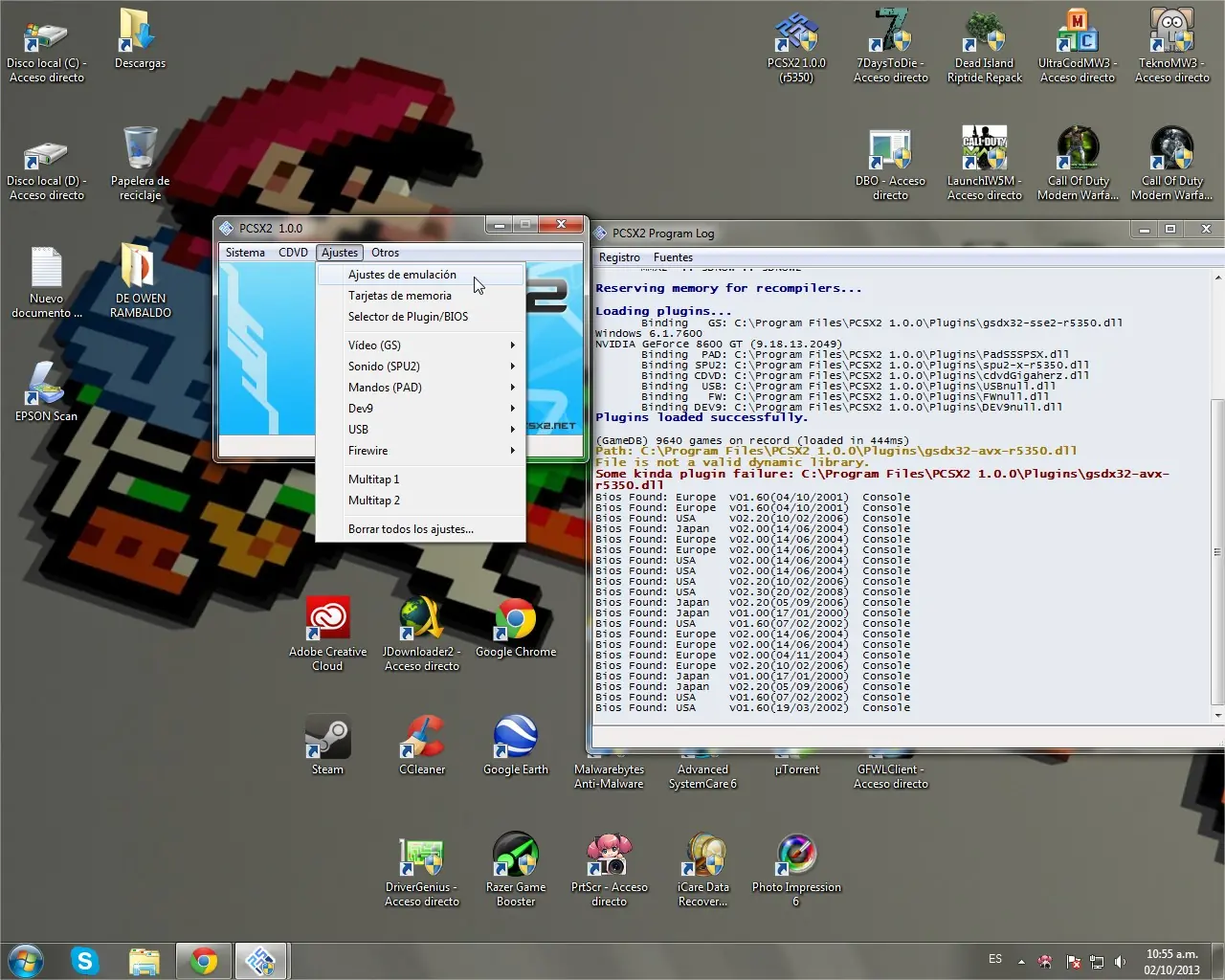Viewport: 1225px width, 980px height.
Task: Show hidden system tray icons arrow
Action: click(1021, 961)
